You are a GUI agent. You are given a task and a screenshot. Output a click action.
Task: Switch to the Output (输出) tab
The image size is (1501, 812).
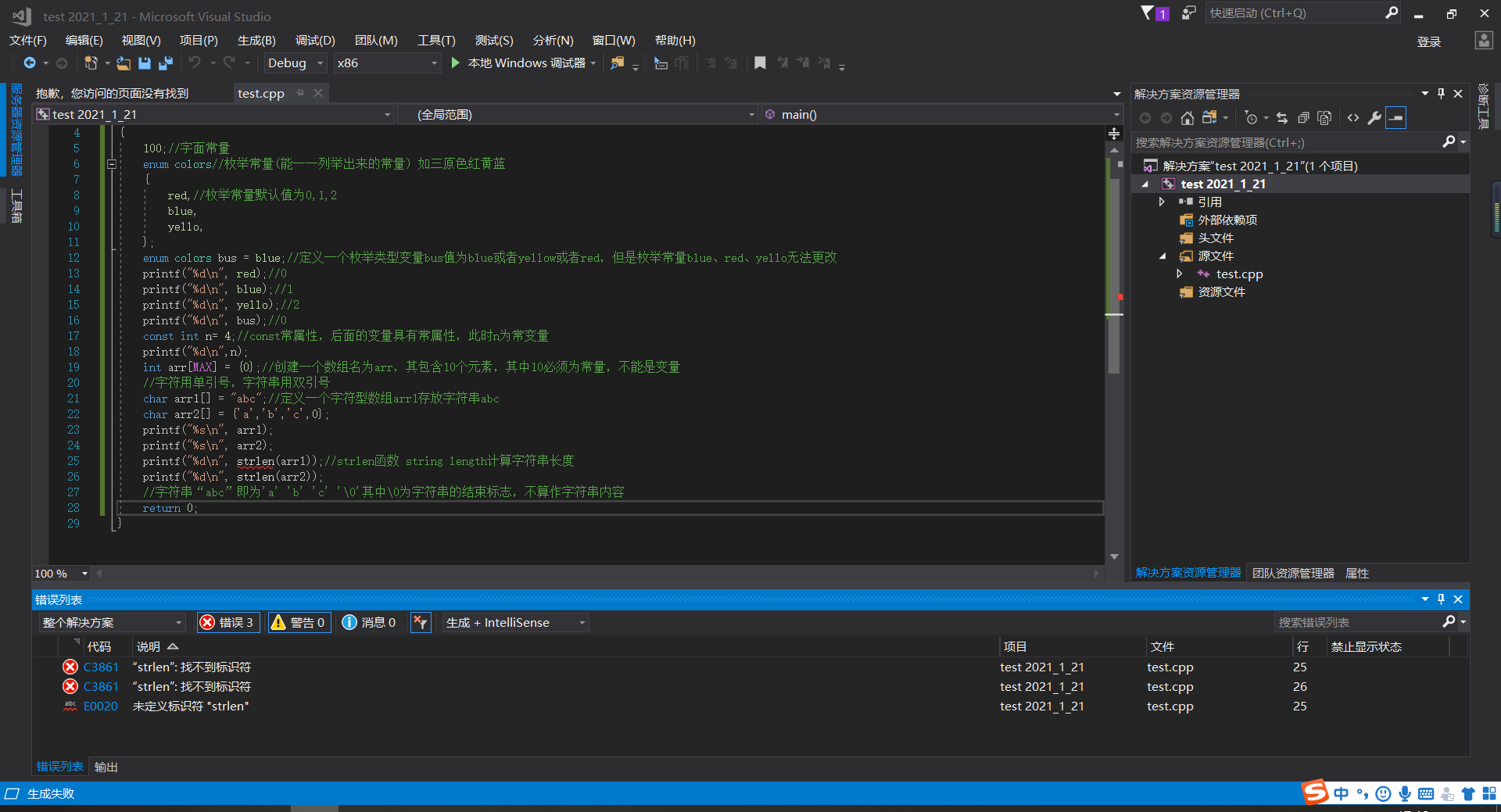[x=106, y=767]
